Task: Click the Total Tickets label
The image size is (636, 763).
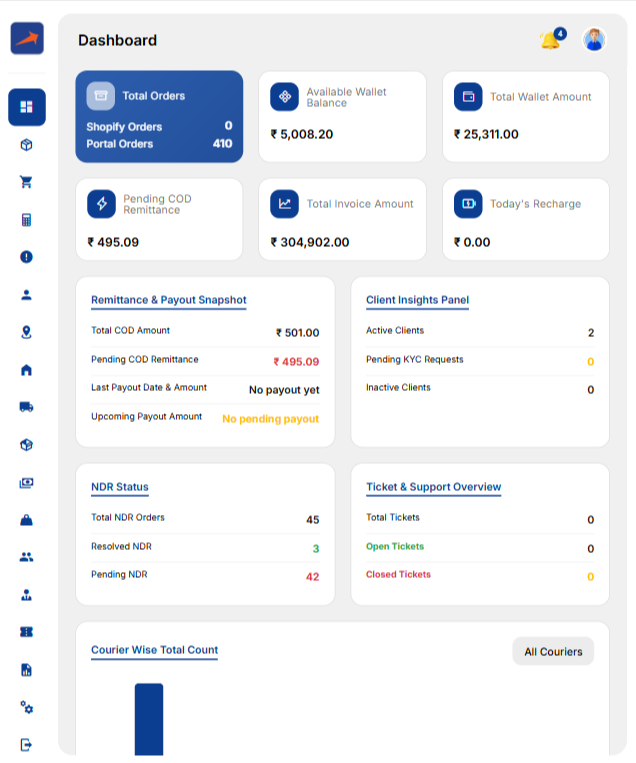Action: click(393, 517)
